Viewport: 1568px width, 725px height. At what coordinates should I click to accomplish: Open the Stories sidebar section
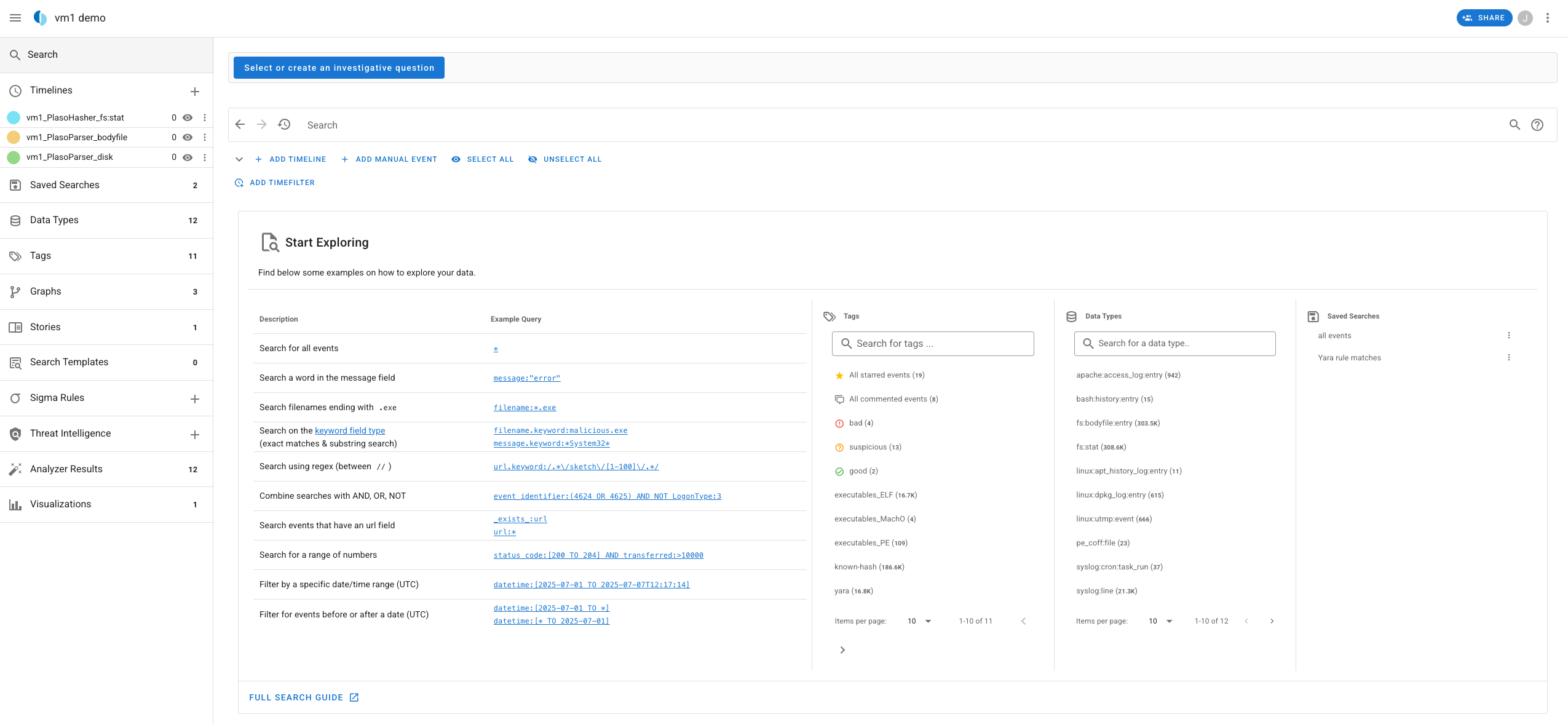pyautogui.click(x=46, y=327)
